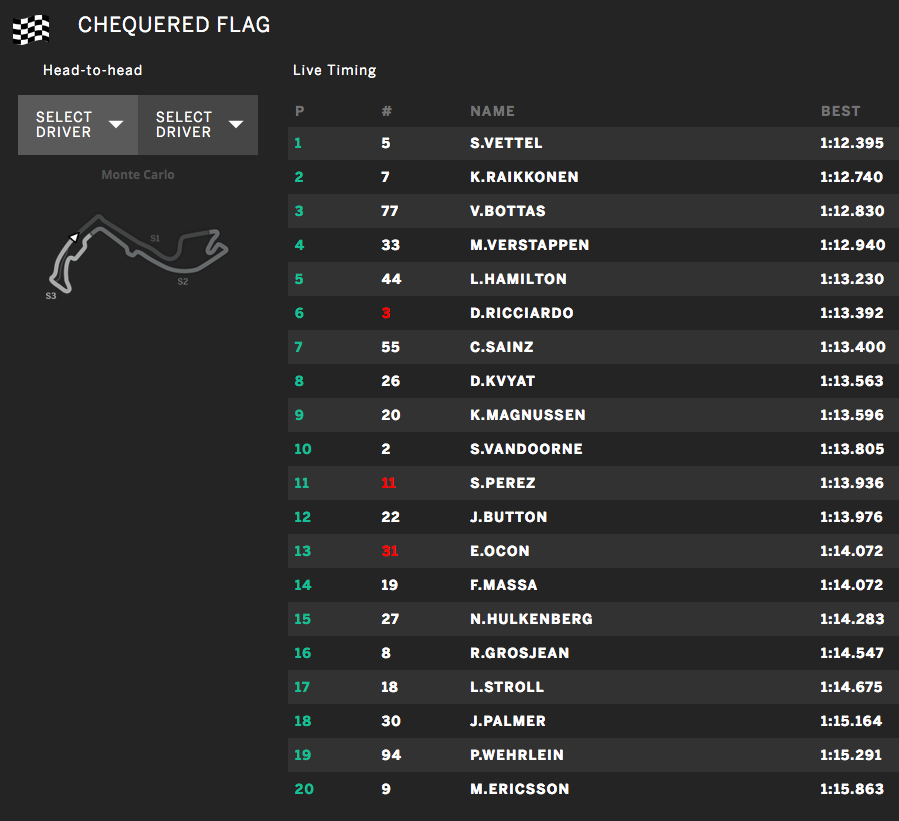Click the P position column header
The height and width of the screenshot is (821, 899).
[x=299, y=111]
